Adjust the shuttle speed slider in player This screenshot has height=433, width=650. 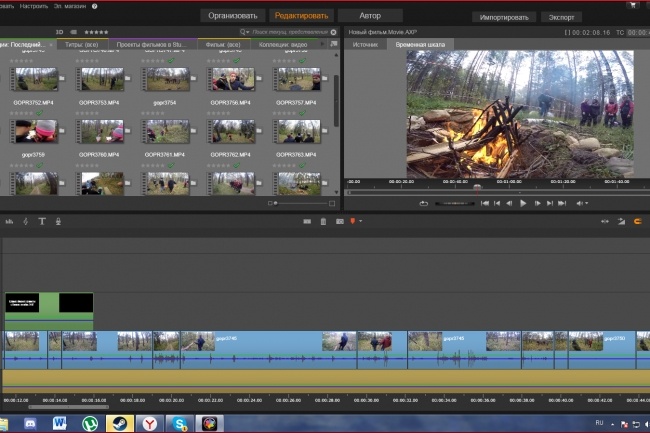[x=454, y=203]
